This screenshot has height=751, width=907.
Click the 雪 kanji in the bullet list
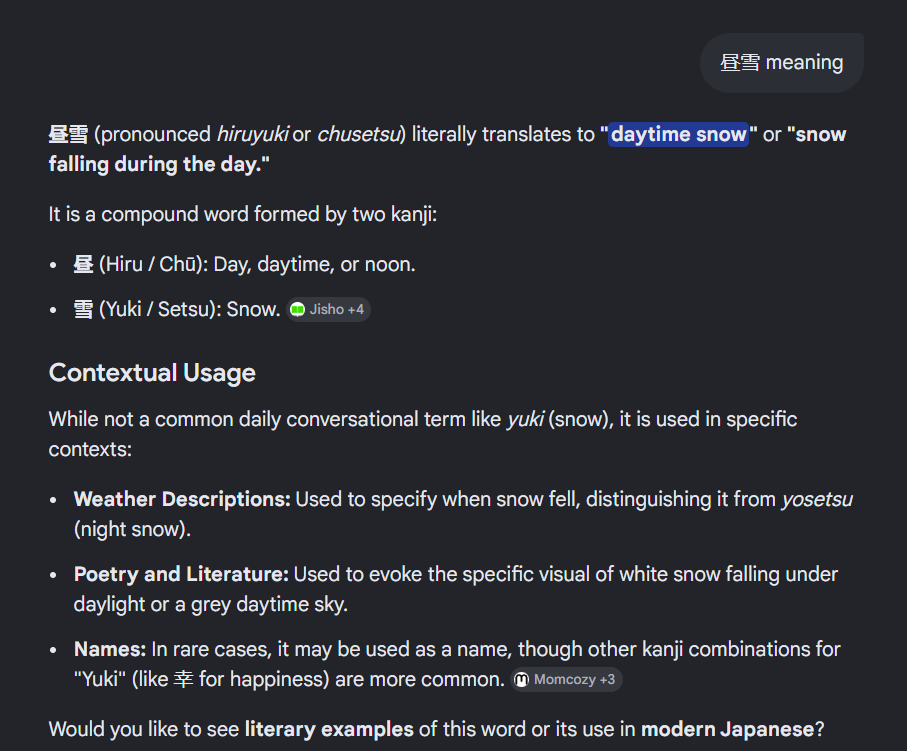tap(83, 310)
